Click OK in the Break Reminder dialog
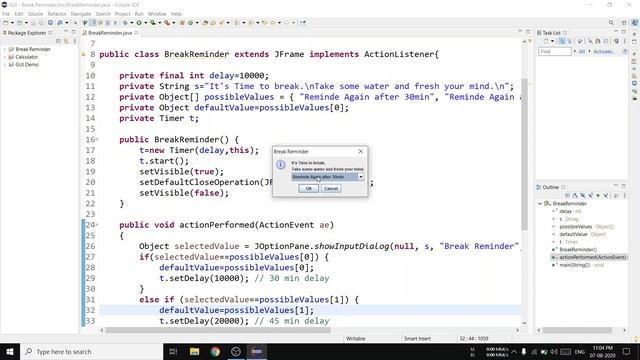Screen dimensions: 640x360 (309, 188)
